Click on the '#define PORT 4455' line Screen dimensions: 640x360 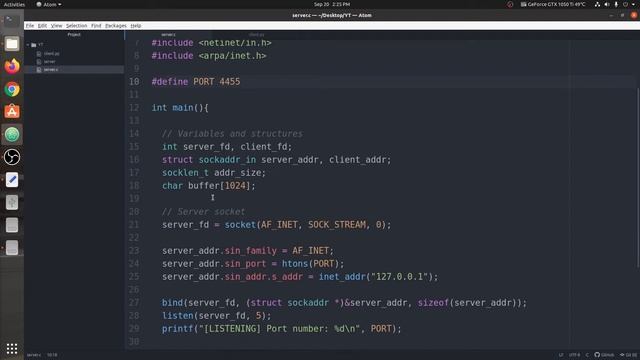tap(196, 82)
